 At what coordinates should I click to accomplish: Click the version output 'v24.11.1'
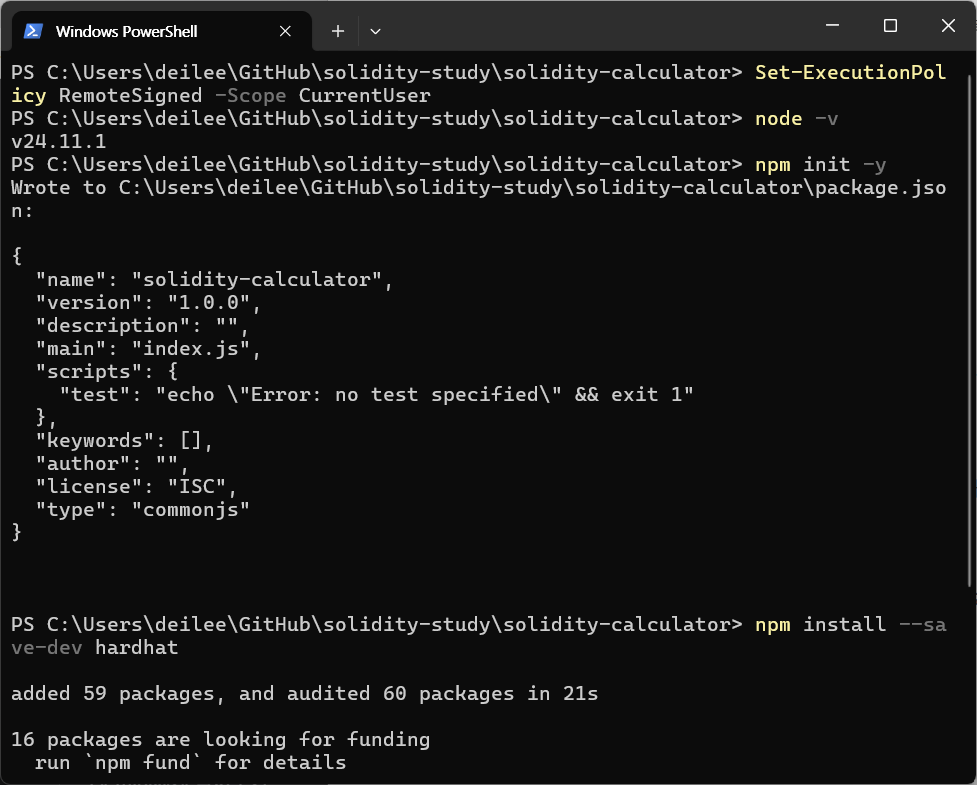coord(59,141)
